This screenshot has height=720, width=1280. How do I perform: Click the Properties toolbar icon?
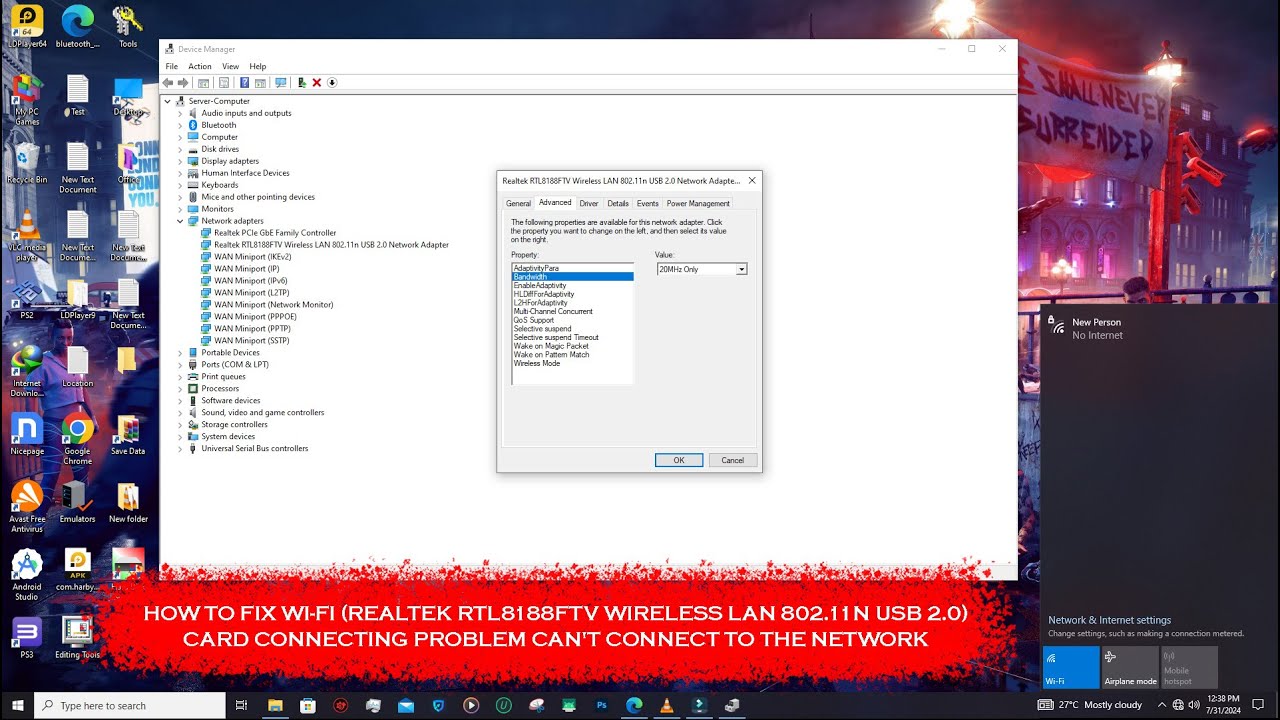224,82
